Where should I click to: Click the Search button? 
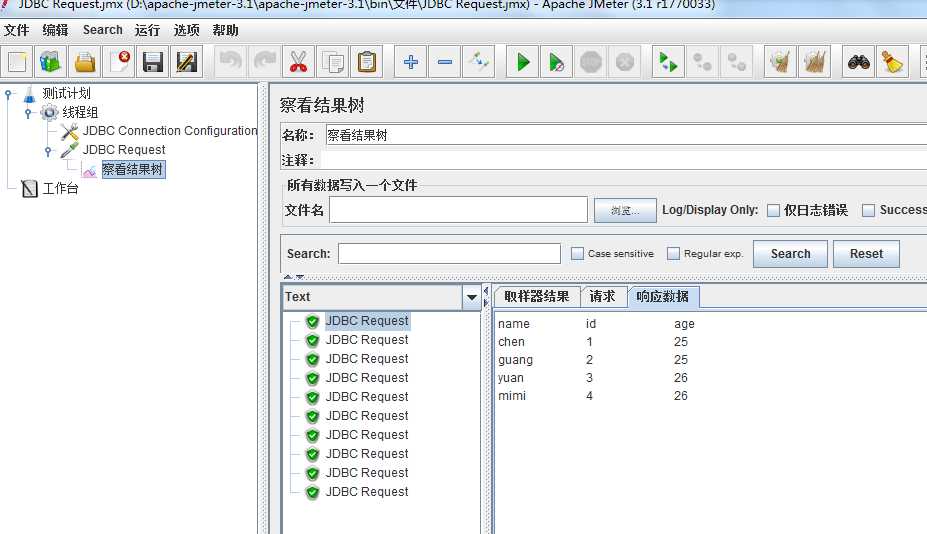pyautogui.click(x=790, y=254)
